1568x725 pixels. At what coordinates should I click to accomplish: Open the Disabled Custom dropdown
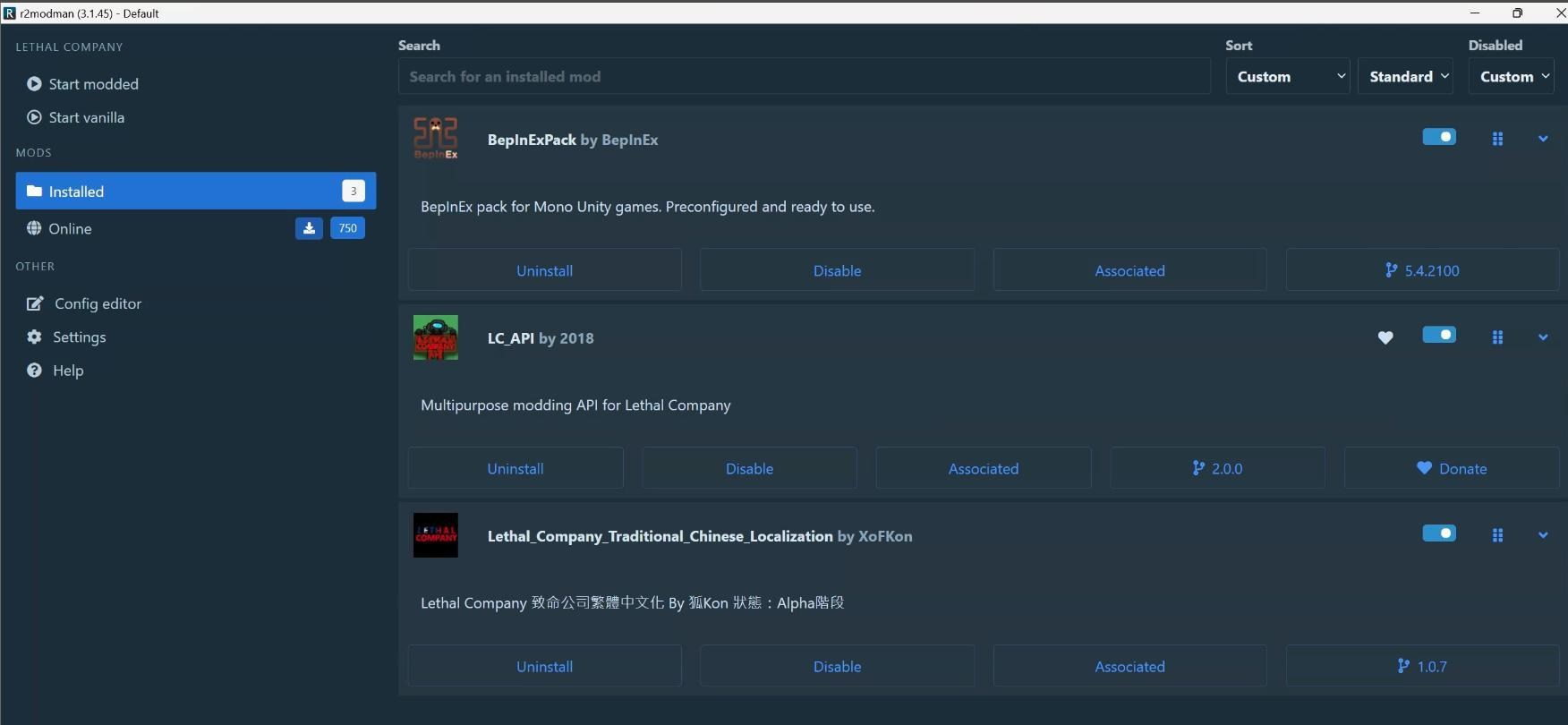coord(1512,77)
